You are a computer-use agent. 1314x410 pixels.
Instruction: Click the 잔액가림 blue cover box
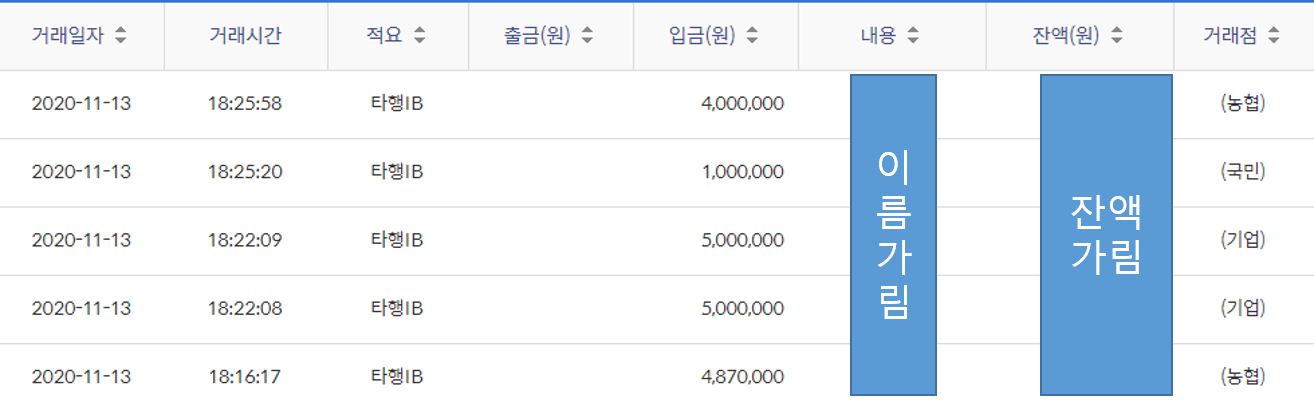1106,234
